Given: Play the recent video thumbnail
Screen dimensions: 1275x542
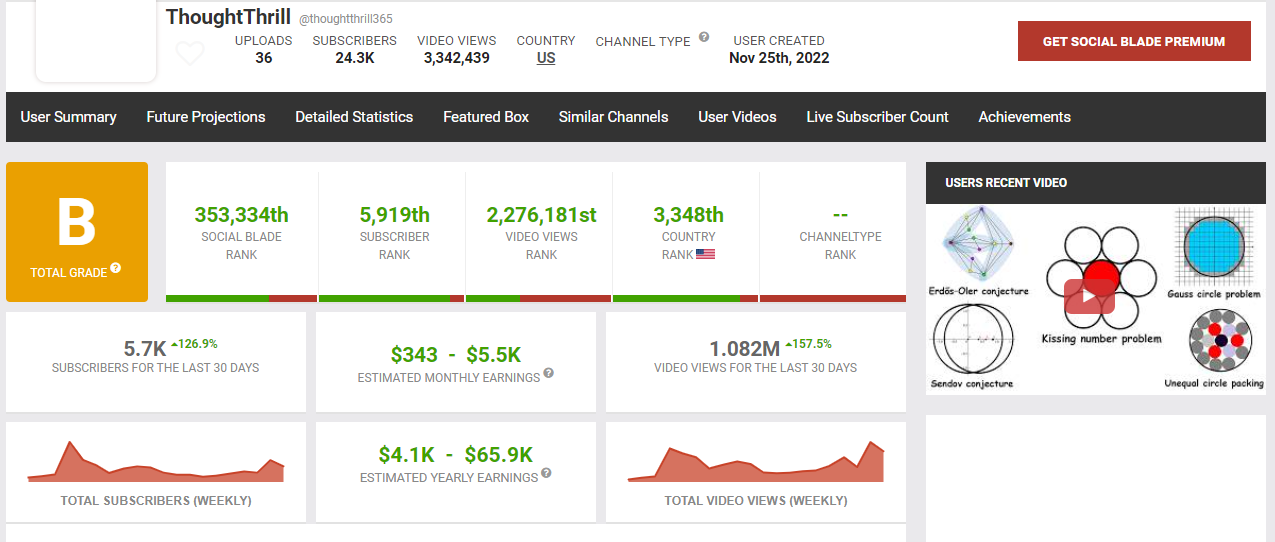Looking at the screenshot, I should point(1089,297).
